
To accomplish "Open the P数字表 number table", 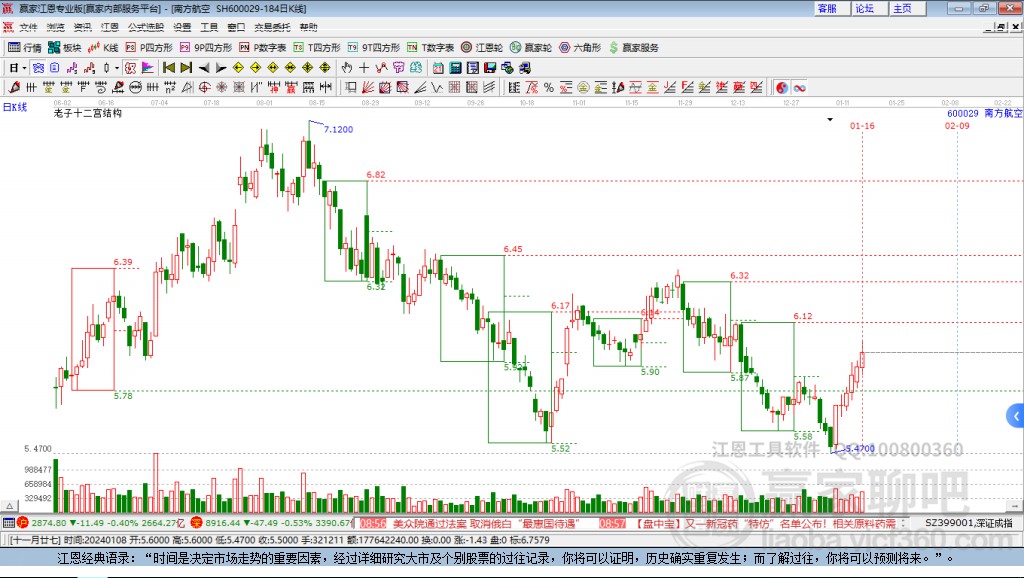I will (x=263, y=48).
